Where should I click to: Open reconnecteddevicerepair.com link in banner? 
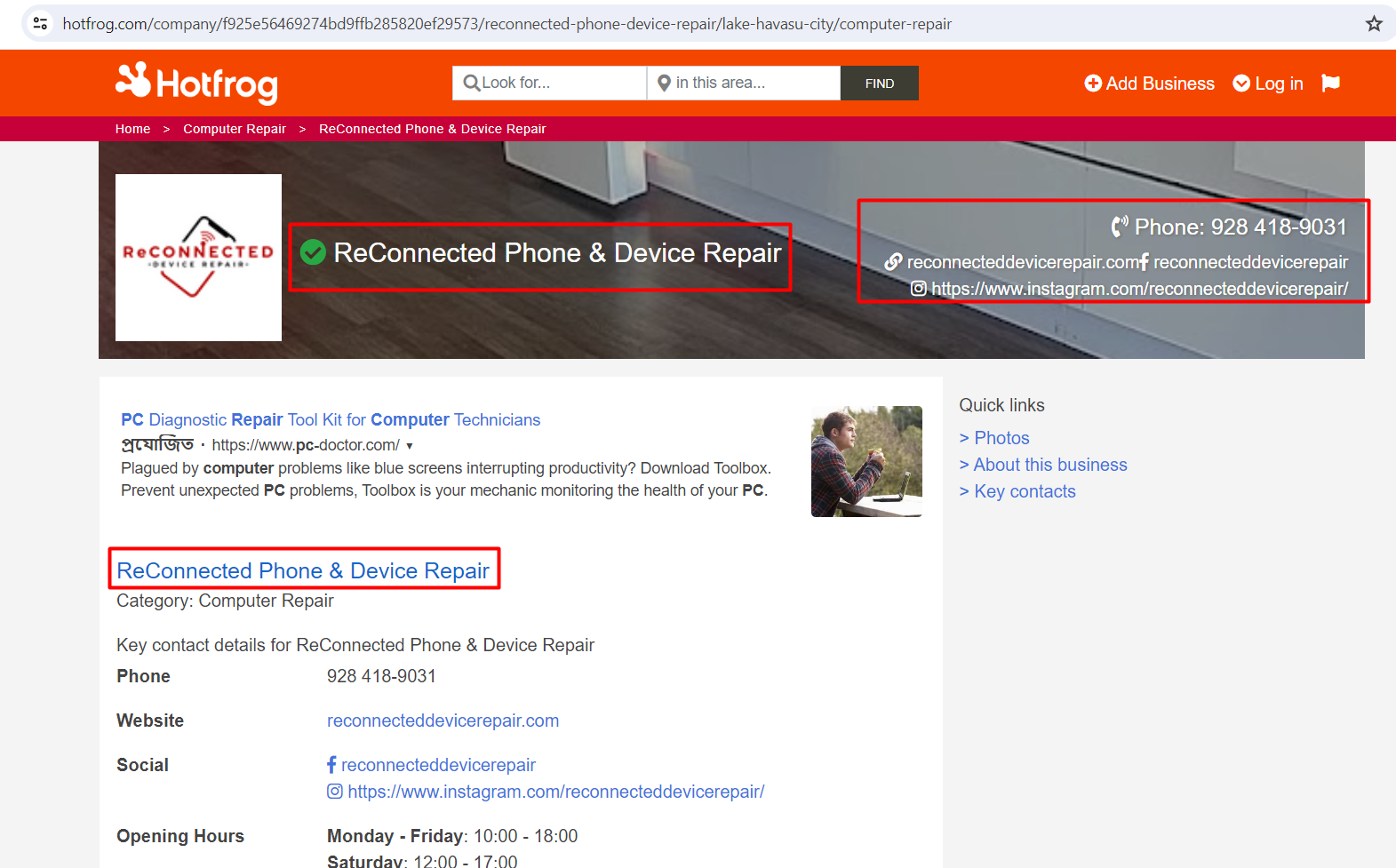coord(1023,262)
